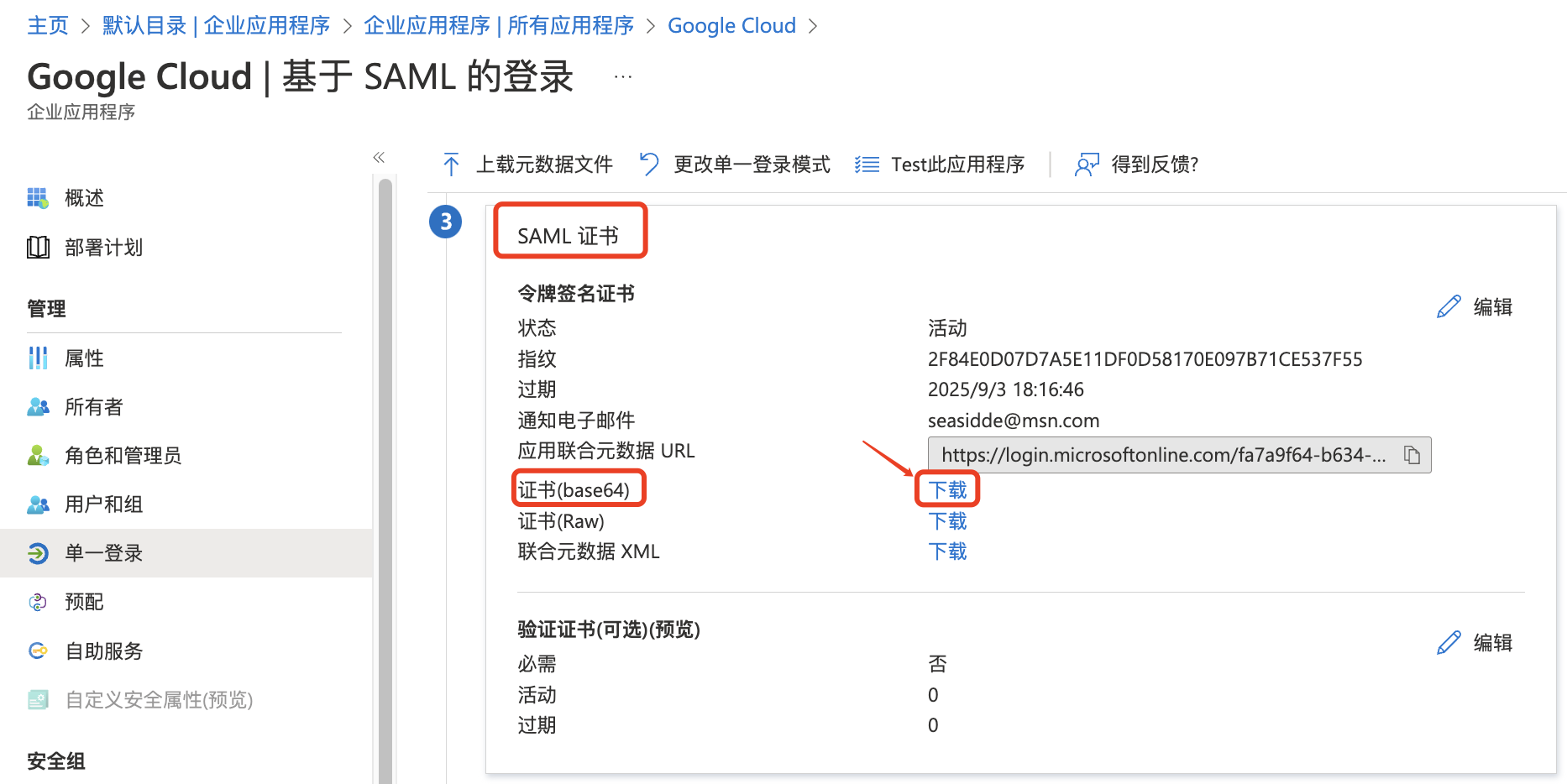Viewport: 1567px width, 784px height.
Task: Click the 活动 status value
Action: pyautogui.click(x=947, y=328)
